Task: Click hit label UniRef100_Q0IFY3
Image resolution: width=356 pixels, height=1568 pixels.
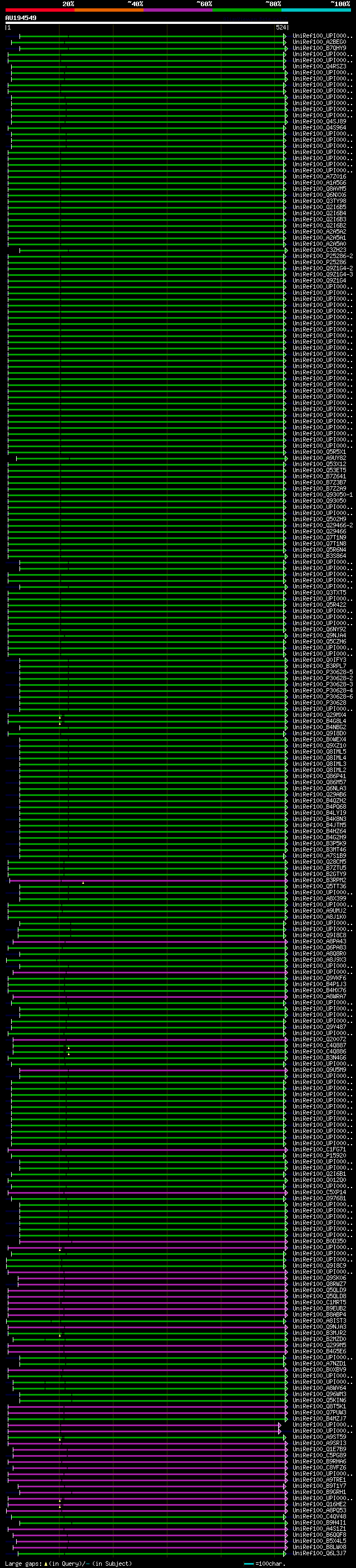Action: [319, 660]
